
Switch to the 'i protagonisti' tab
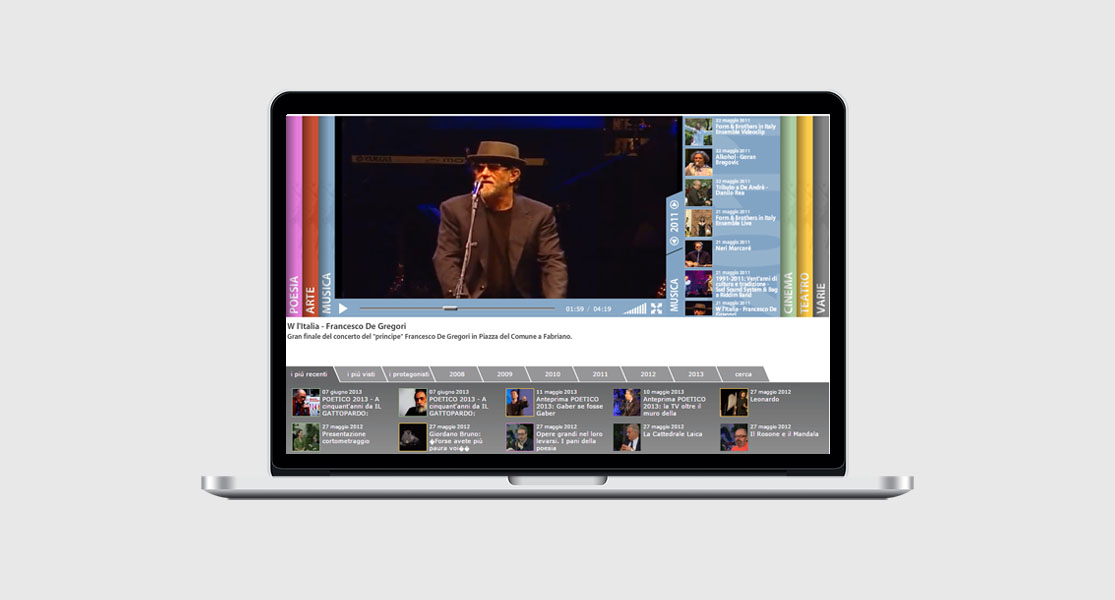click(x=409, y=374)
